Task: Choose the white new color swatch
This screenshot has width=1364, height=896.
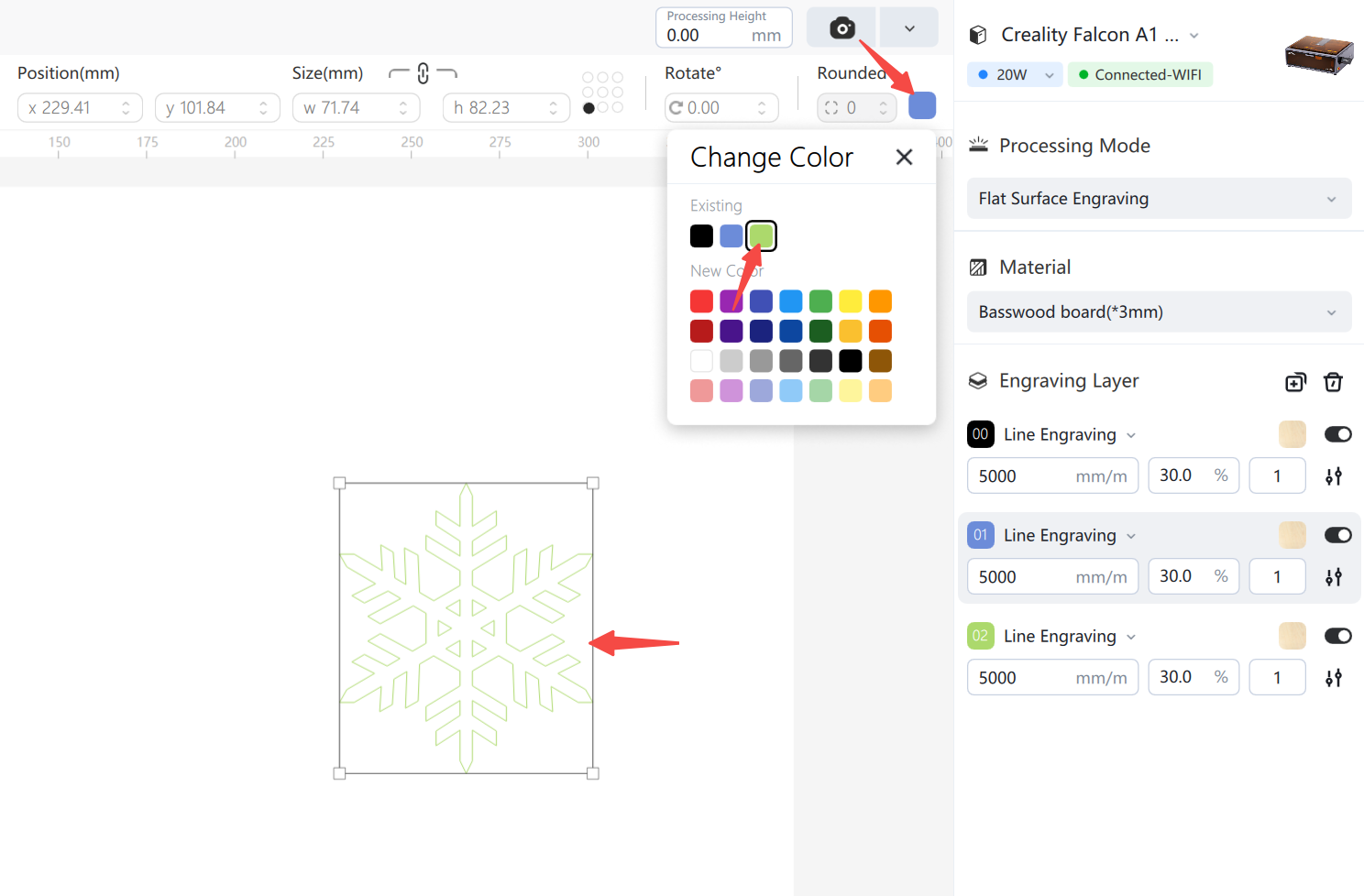Action: tap(701, 361)
